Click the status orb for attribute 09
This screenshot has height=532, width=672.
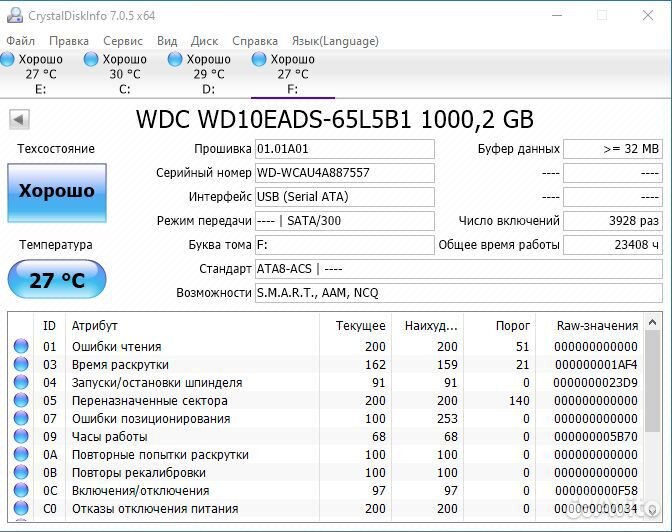coord(21,436)
